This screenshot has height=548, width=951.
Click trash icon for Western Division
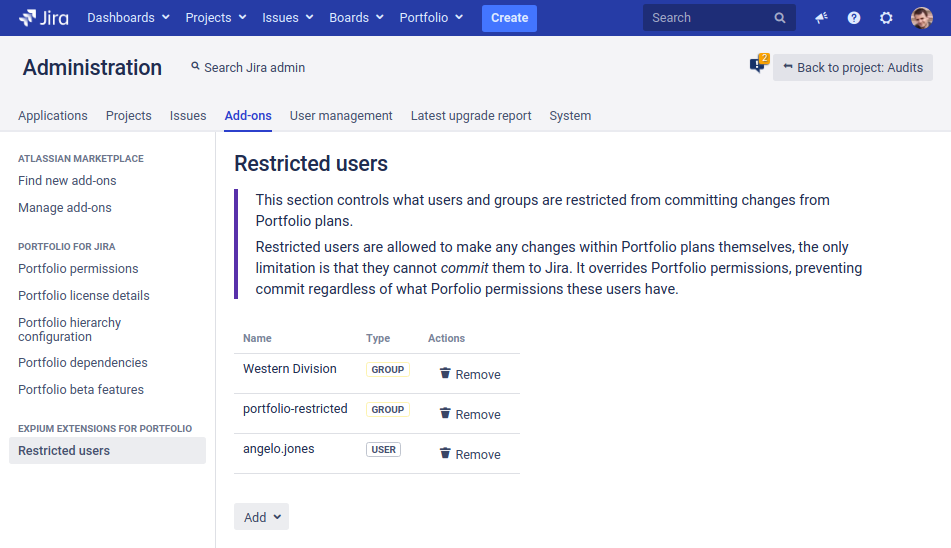click(x=445, y=373)
